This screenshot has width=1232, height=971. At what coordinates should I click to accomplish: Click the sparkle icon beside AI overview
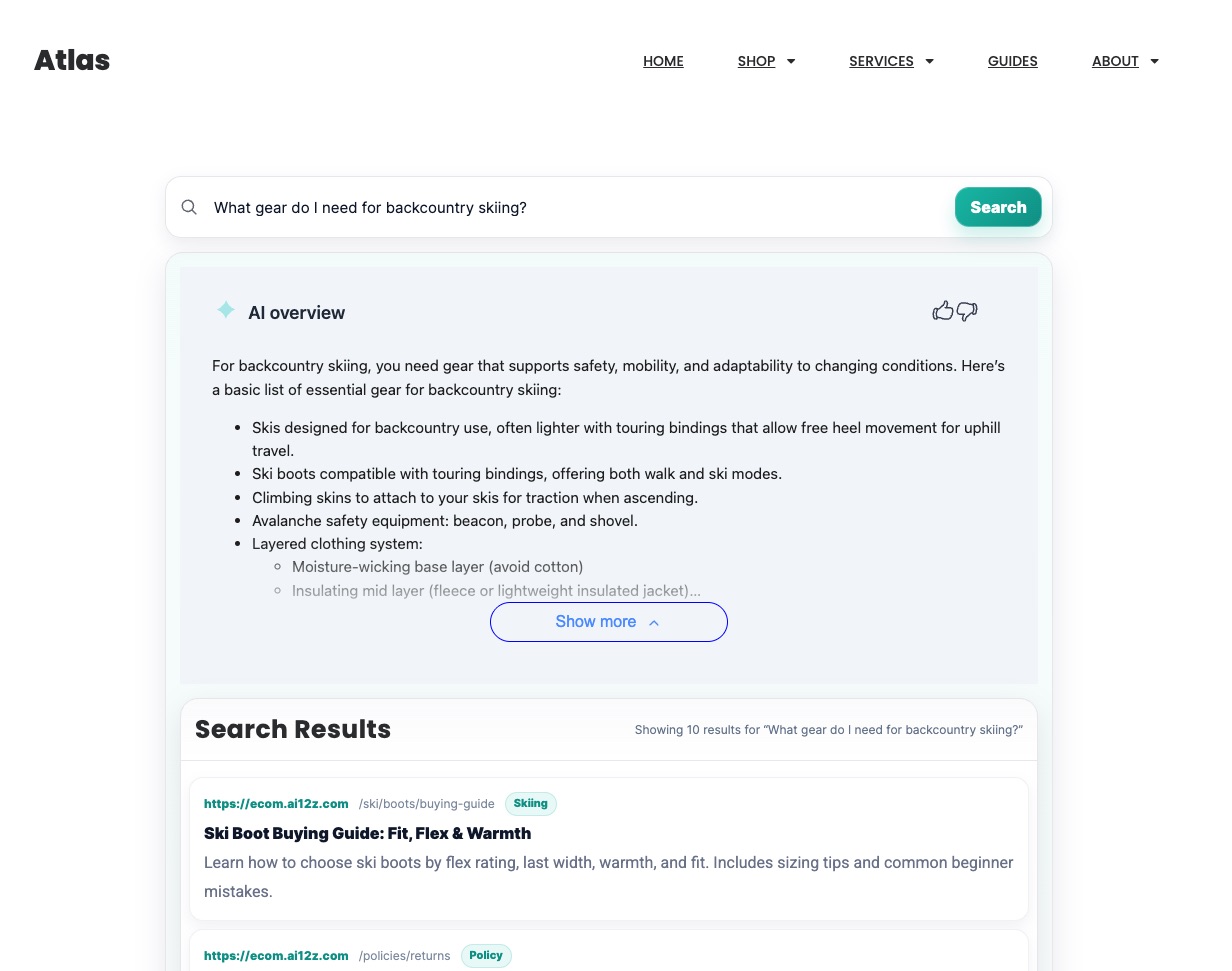(x=226, y=310)
